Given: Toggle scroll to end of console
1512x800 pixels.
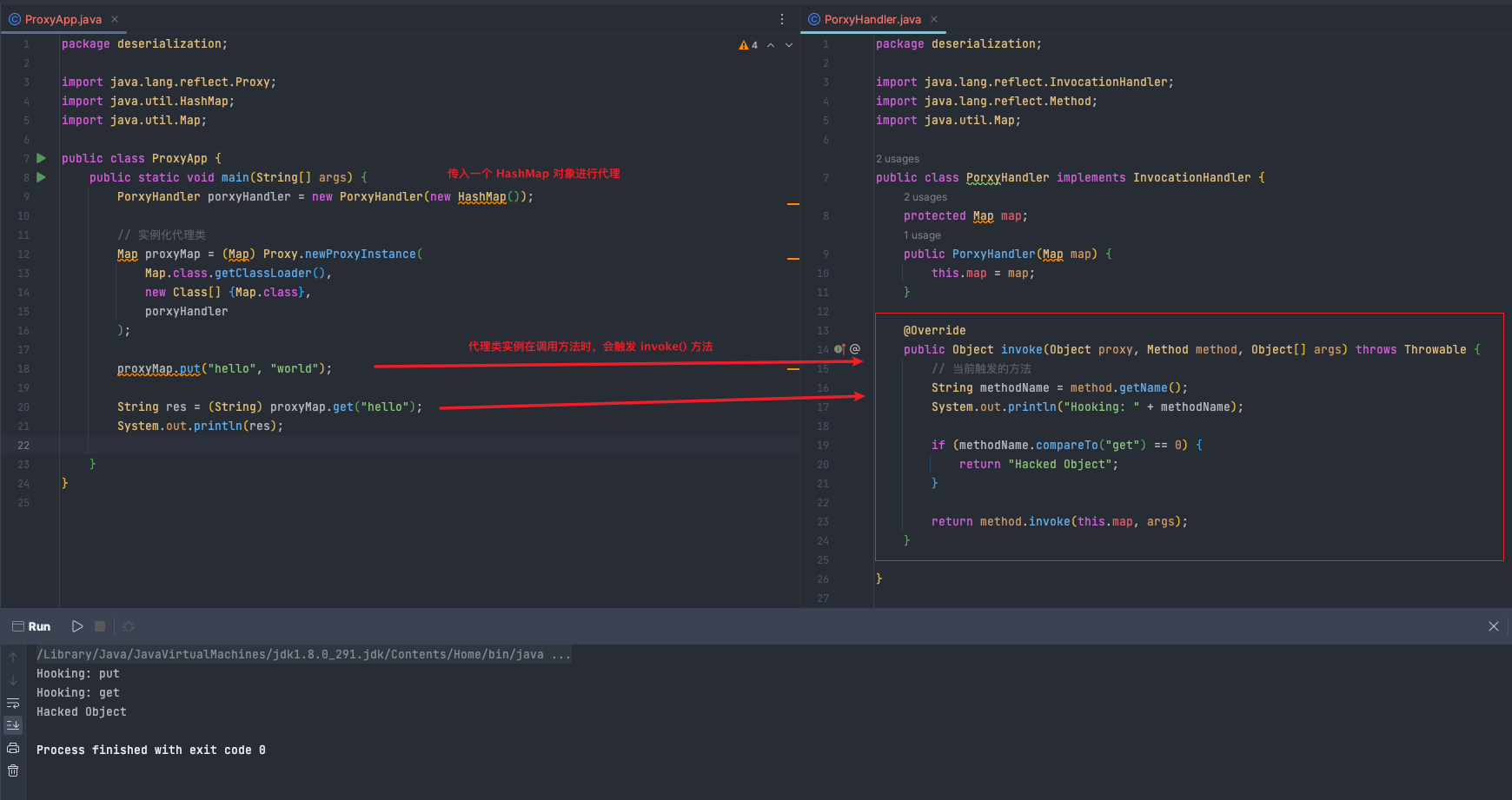Looking at the screenshot, I should (13, 724).
